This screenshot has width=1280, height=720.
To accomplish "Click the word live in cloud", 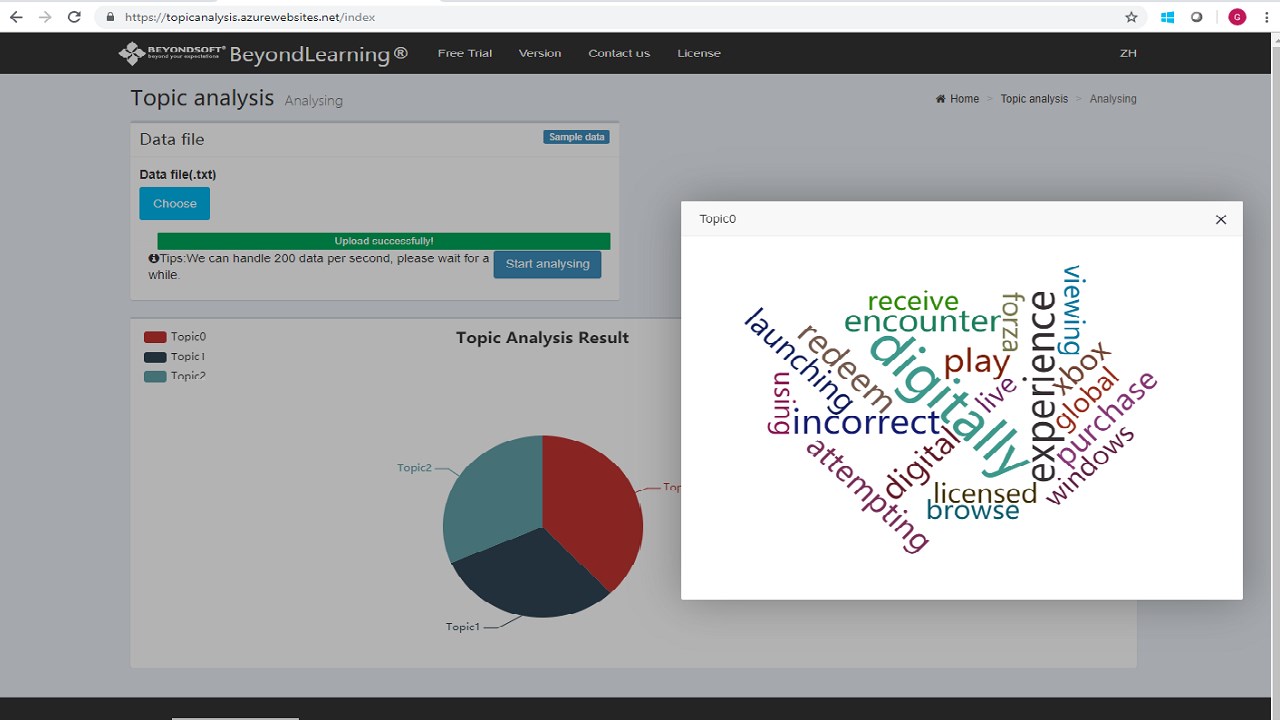I will click(995, 393).
